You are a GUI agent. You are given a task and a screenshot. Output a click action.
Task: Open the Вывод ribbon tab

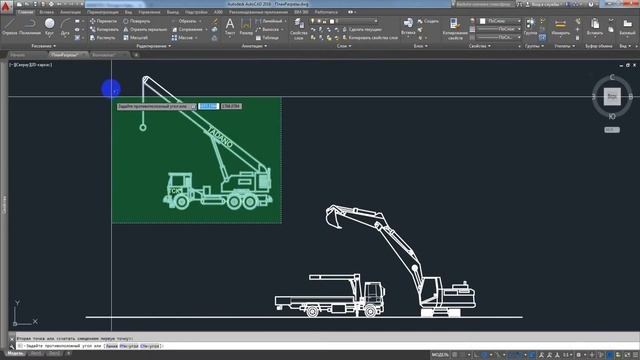[x=173, y=12]
